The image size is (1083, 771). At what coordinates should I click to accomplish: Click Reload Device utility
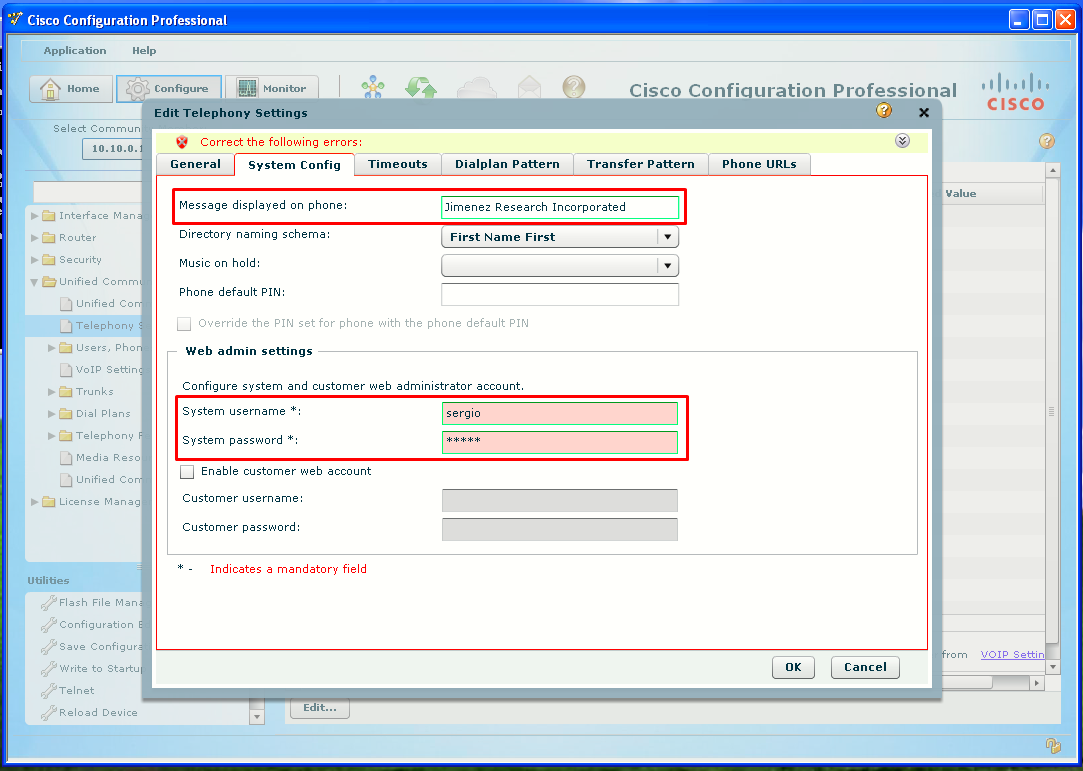[x=89, y=713]
